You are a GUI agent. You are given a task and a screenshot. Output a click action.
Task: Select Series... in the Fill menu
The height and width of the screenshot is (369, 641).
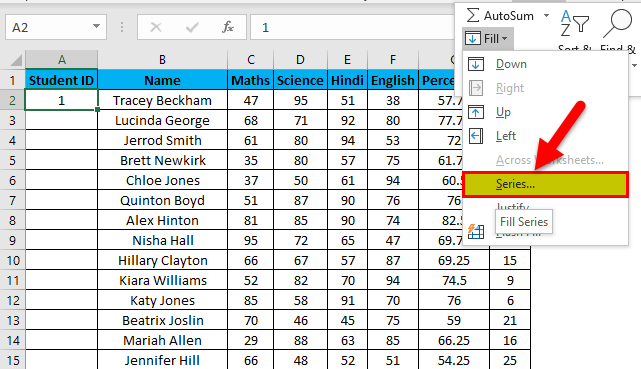tap(545, 184)
